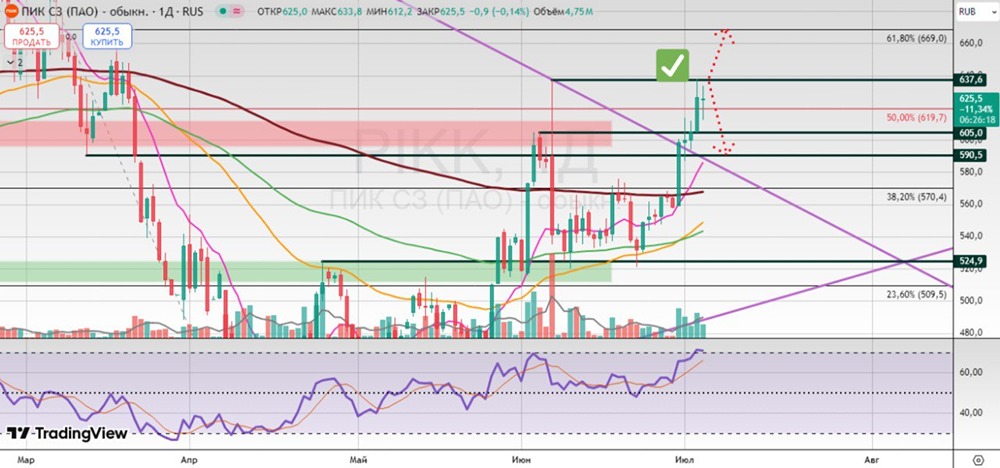Click the 480,0 price scale value
Image resolution: width=1000 pixels, height=468 pixels.
[971, 332]
